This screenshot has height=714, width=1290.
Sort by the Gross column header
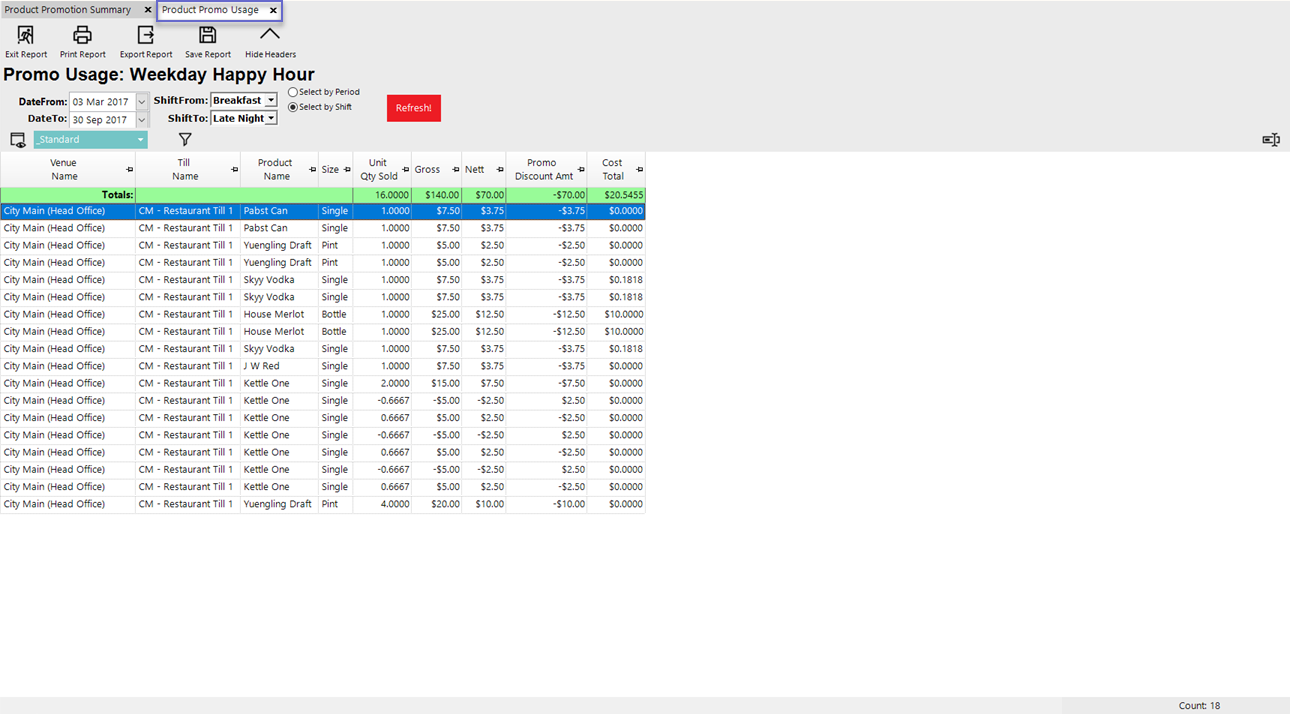coord(428,170)
